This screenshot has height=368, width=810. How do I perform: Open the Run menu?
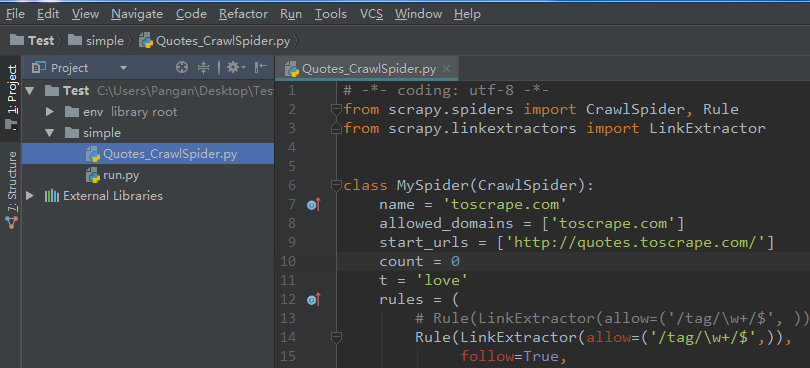click(291, 14)
